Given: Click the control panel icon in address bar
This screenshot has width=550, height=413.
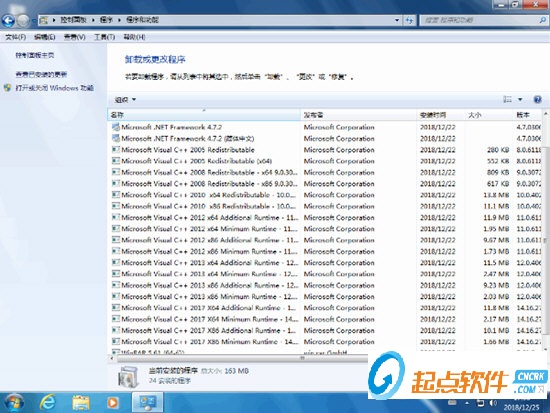Looking at the screenshot, I should coord(43,20).
